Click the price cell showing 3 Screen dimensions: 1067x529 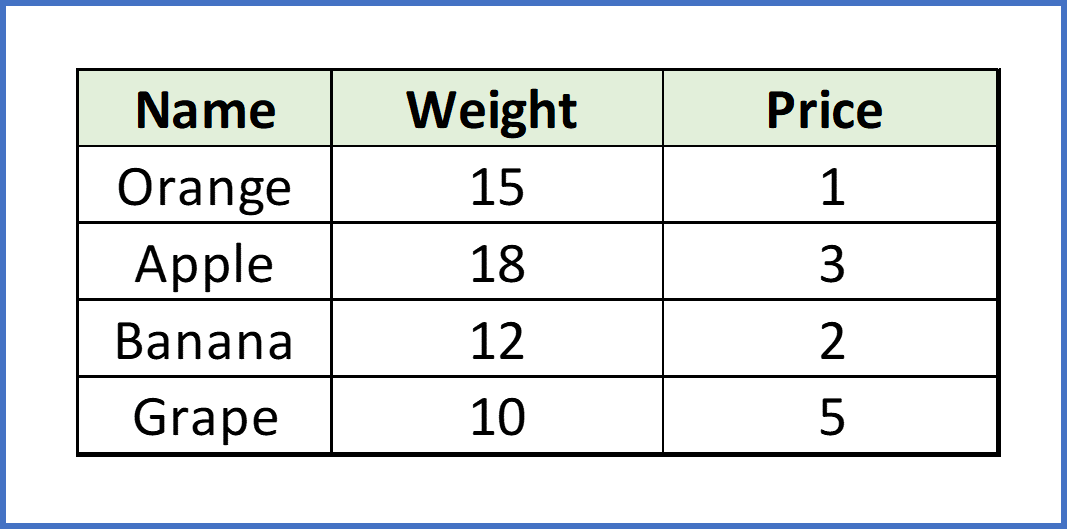pos(830,263)
